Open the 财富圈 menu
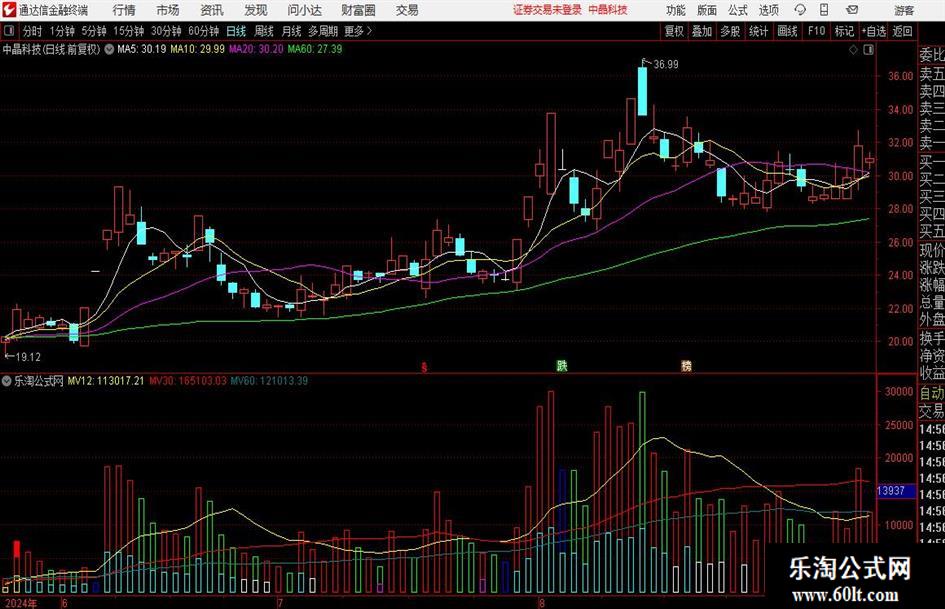Image resolution: width=945 pixels, height=609 pixels. (358, 10)
